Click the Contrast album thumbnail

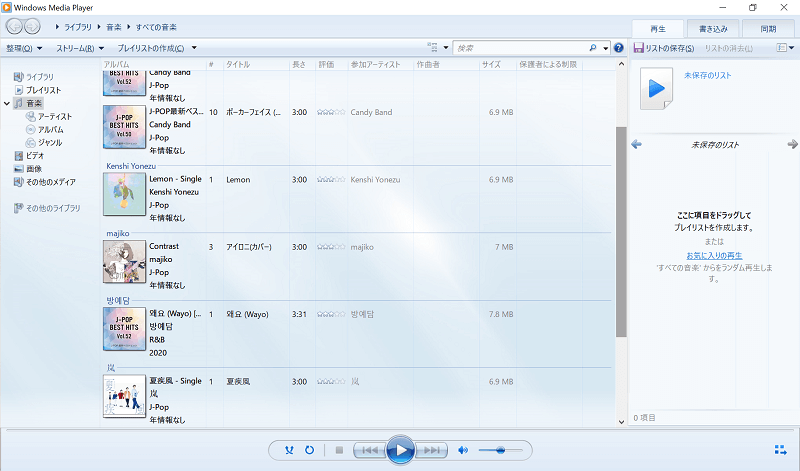coord(124,261)
